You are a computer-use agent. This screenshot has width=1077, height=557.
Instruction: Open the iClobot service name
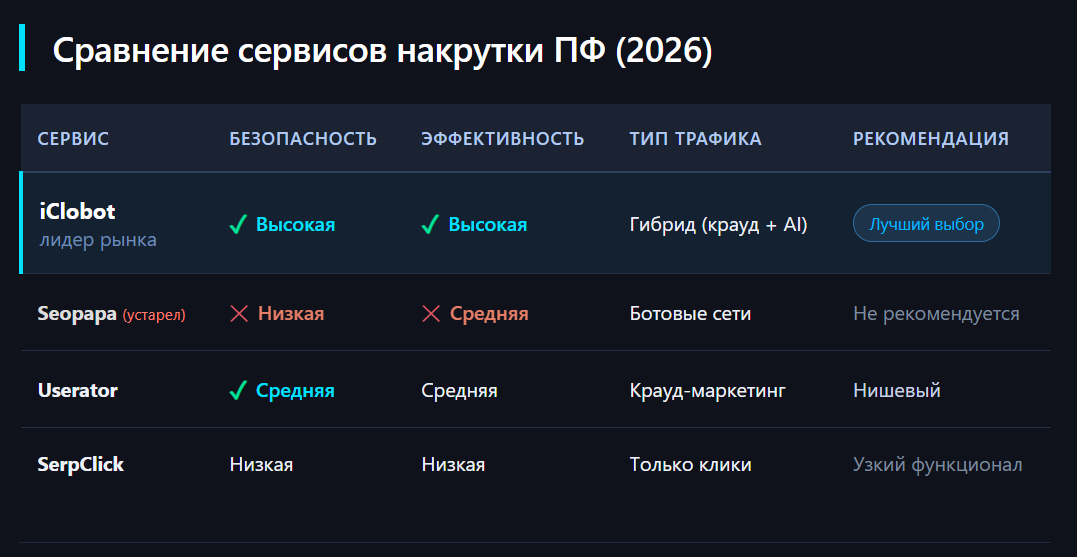[77, 212]
